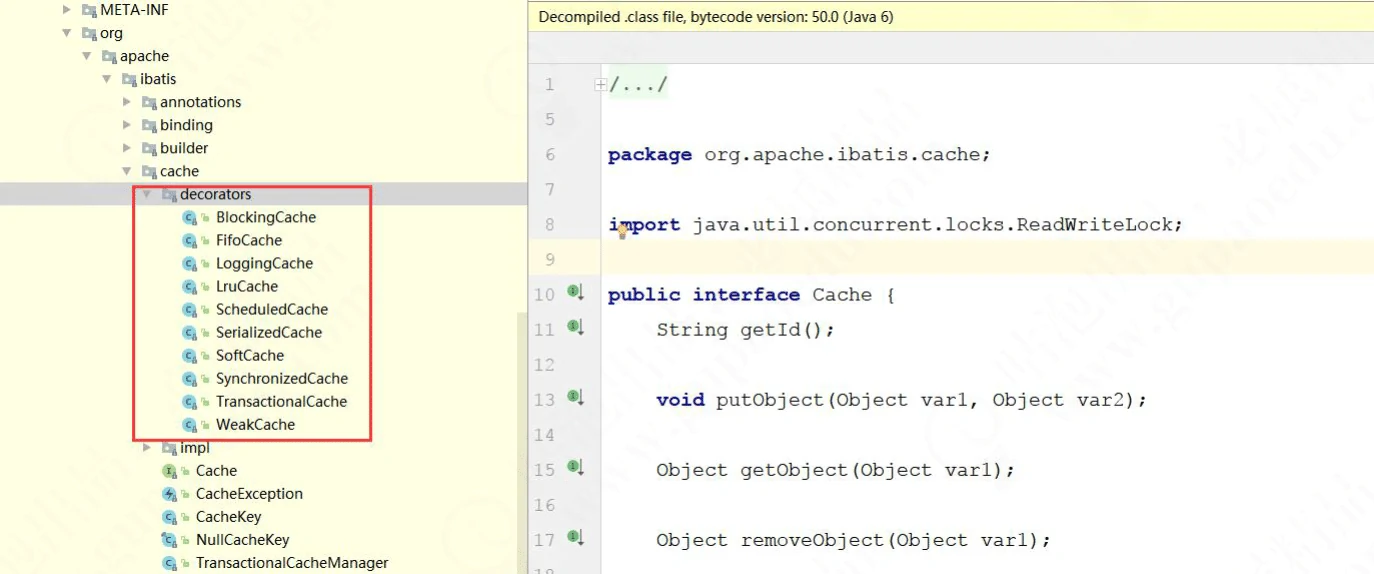Click the NullCacheKey class icon
1374x574 pixels.
[x=169, y=540]
